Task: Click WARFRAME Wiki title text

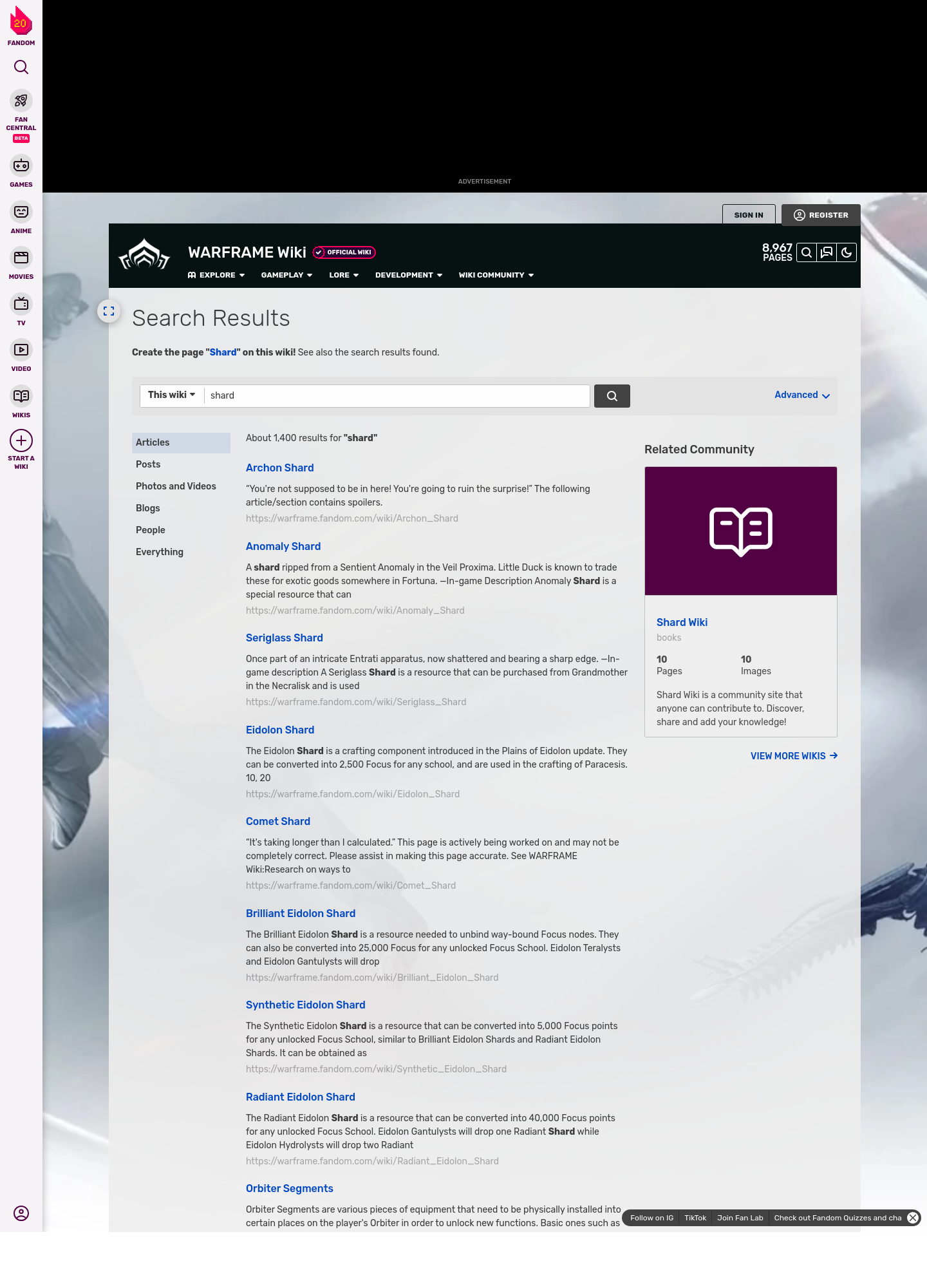Action: (x=247, y=252)
